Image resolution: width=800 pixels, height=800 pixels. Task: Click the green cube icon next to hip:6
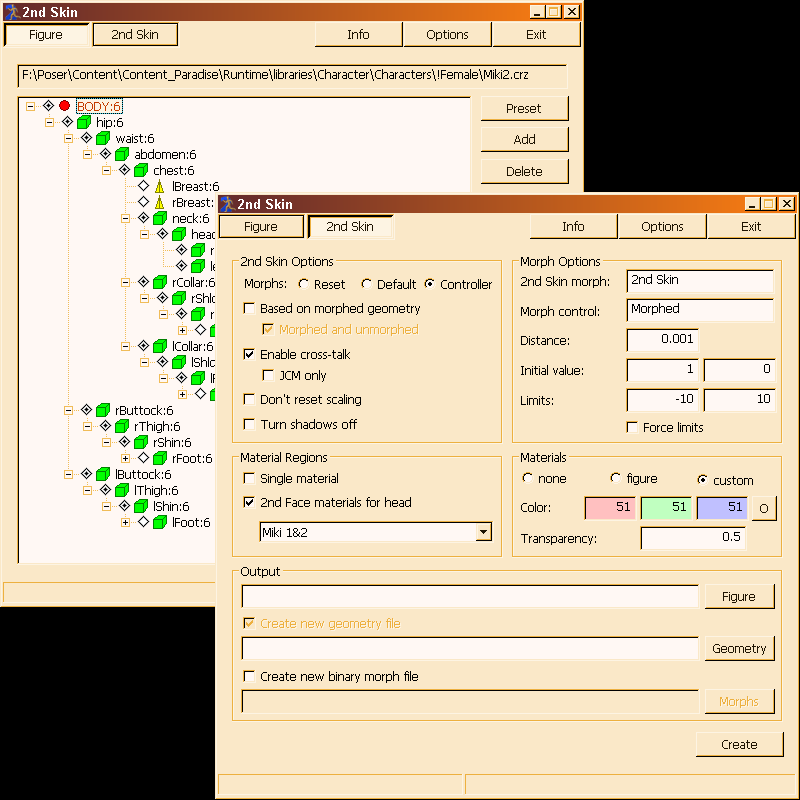[84, 122]
